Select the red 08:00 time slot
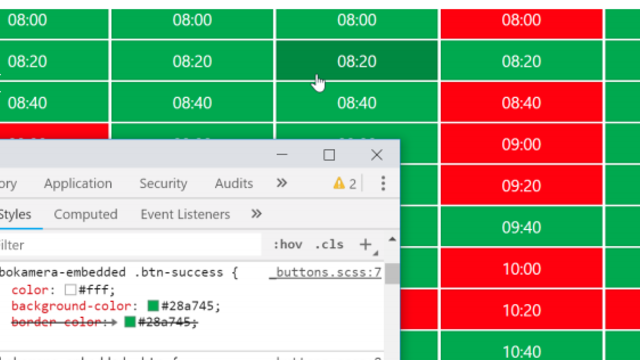Image resolution: width=640 pixels, height=360 pixels. [522, 24]
